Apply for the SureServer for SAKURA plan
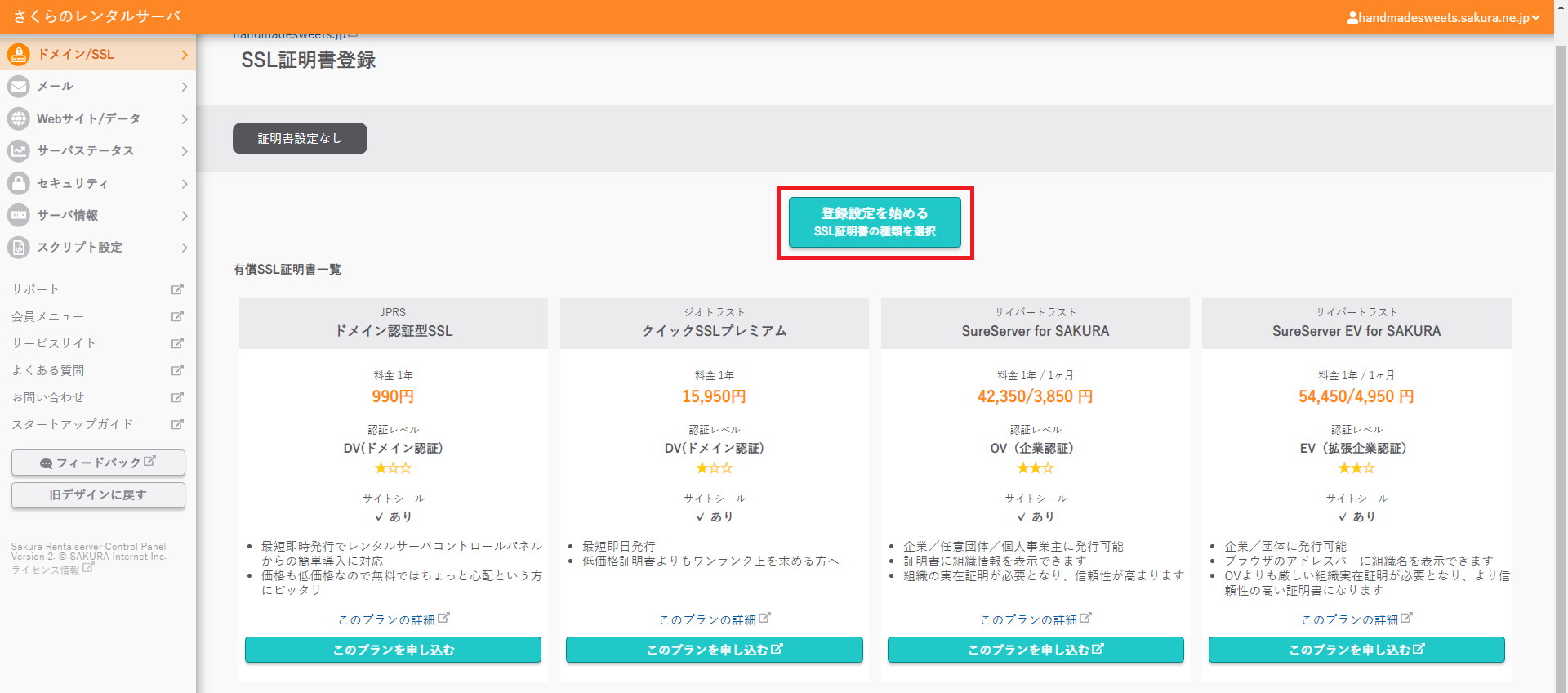Screen dimensions: 1568x693 point(1036,650)
